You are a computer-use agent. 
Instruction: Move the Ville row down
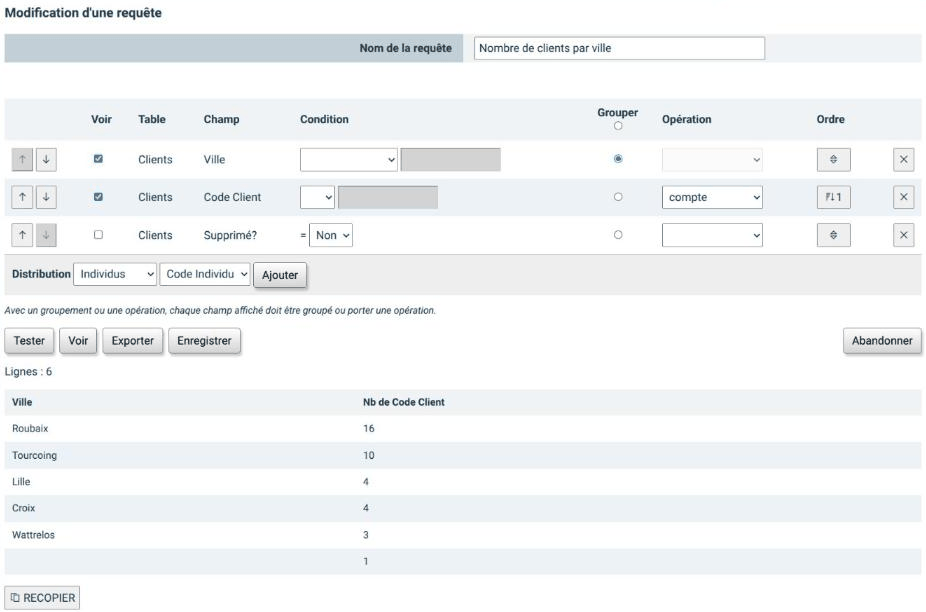(x=46, y=159)
